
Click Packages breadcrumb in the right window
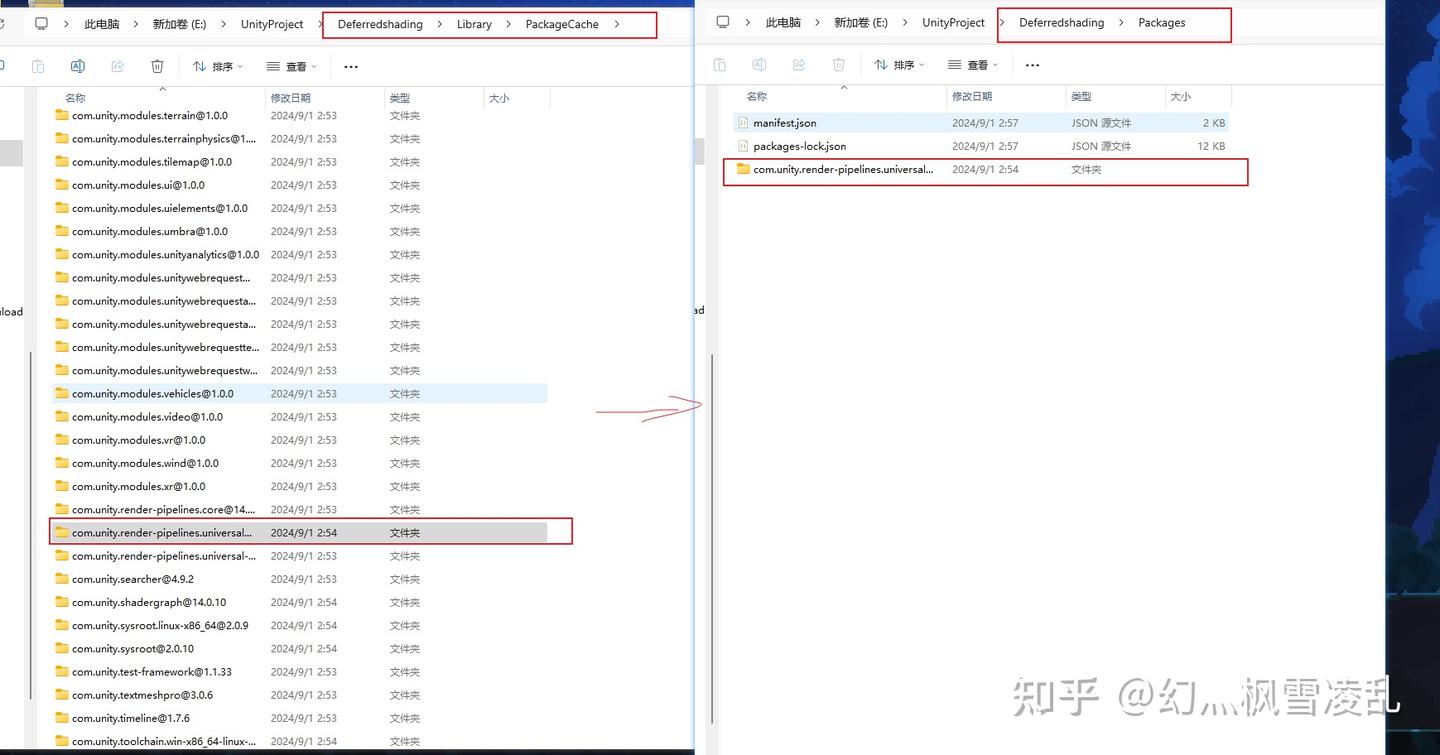(1162, 22)
